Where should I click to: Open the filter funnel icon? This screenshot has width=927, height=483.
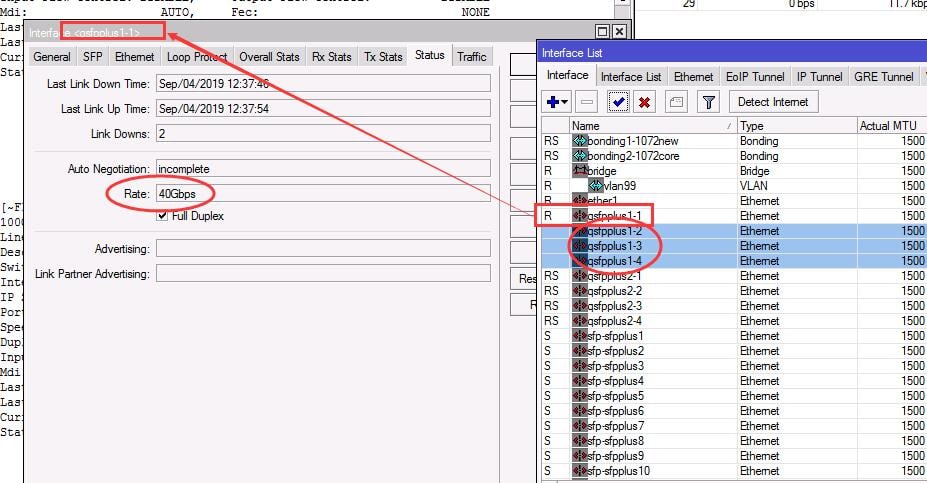pos(708,102)
